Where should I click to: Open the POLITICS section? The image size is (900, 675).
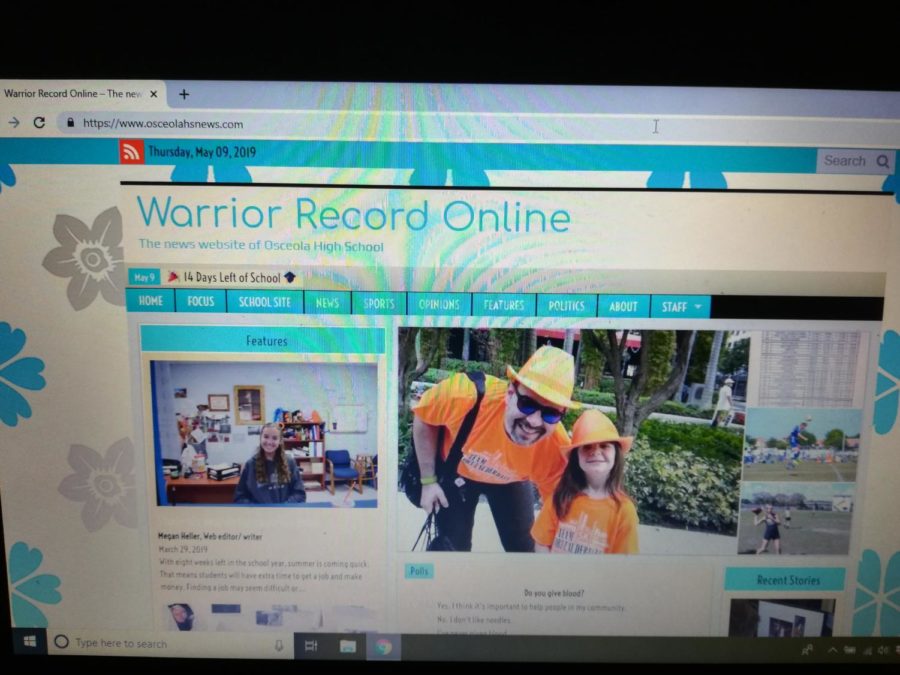click(x=567, y=305)
